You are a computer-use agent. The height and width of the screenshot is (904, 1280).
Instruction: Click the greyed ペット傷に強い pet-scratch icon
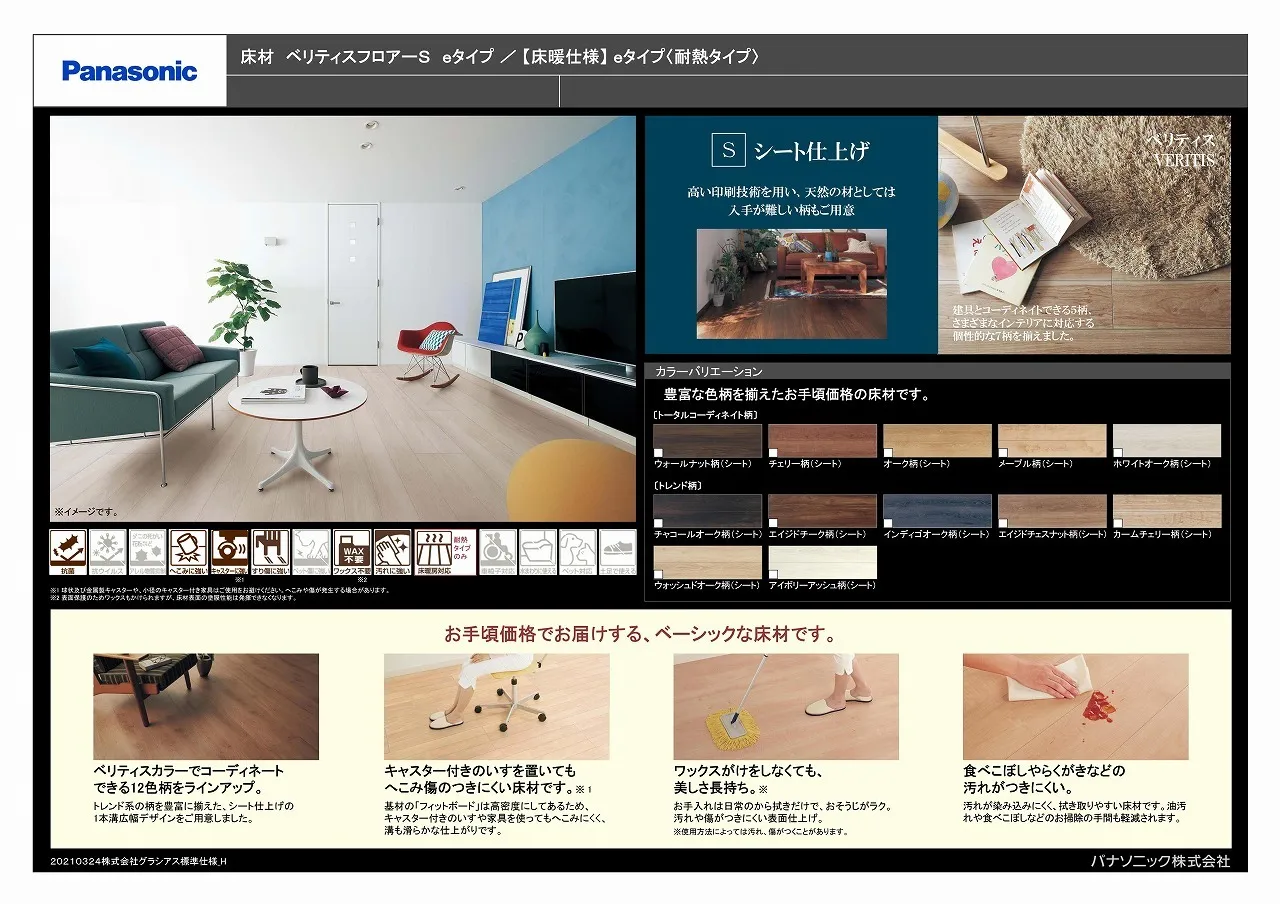(x=311, y=552)
